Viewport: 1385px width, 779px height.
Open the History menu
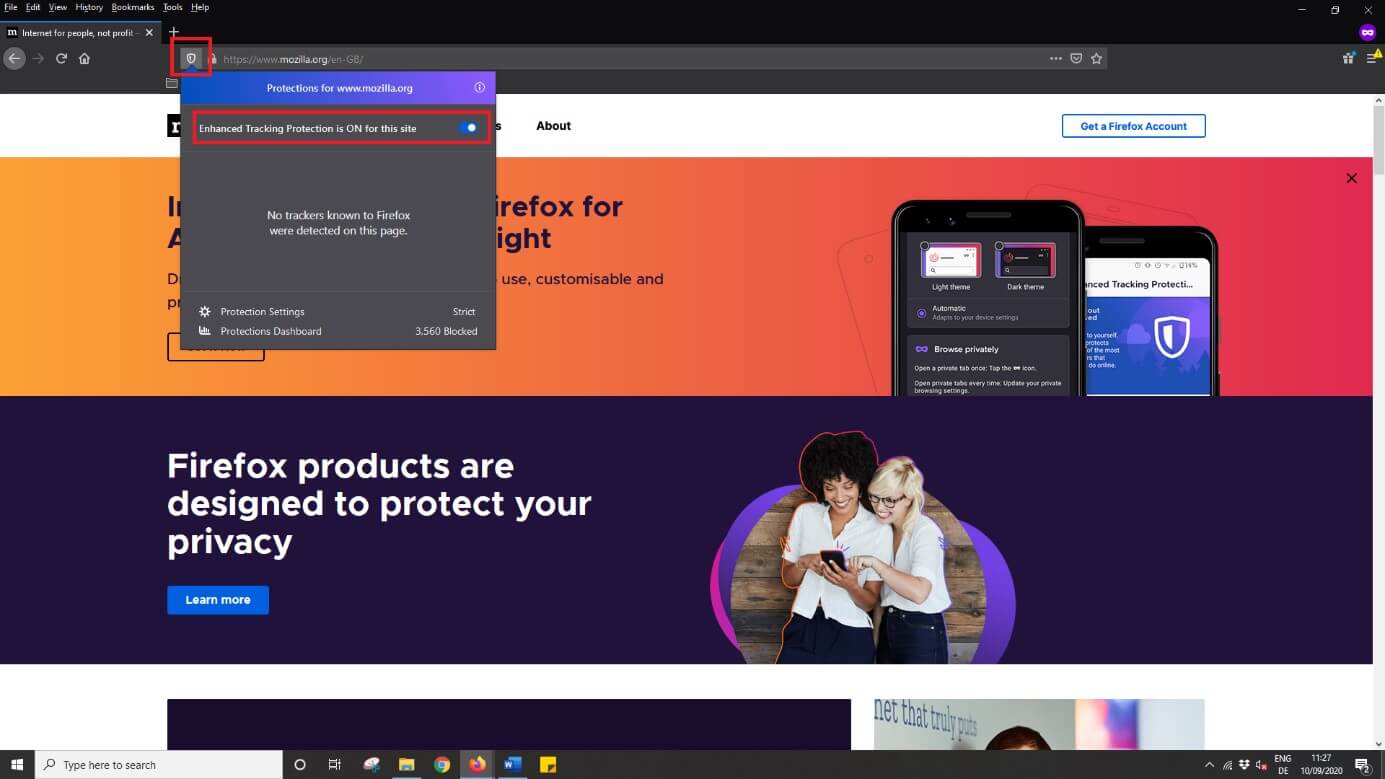(x=89, y=7)
